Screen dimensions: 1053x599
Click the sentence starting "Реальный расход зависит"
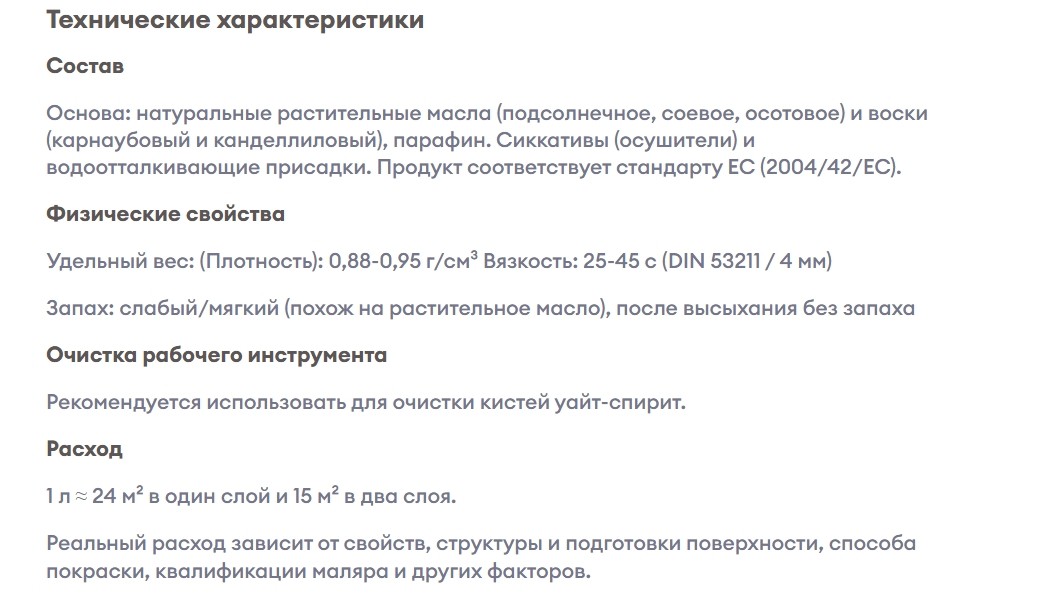[481, 557]
